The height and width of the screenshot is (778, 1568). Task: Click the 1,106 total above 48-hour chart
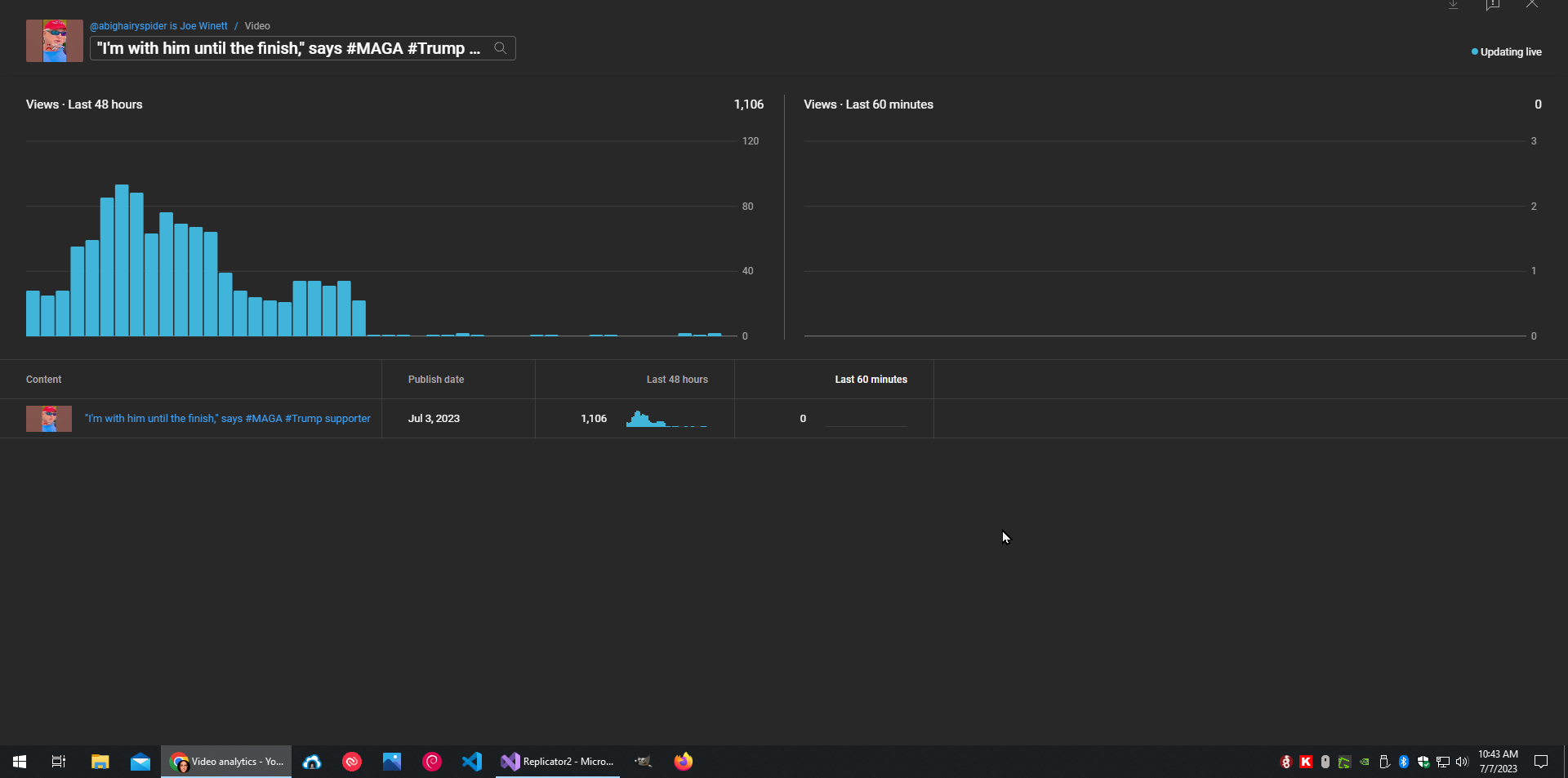(x=749, y=104)
